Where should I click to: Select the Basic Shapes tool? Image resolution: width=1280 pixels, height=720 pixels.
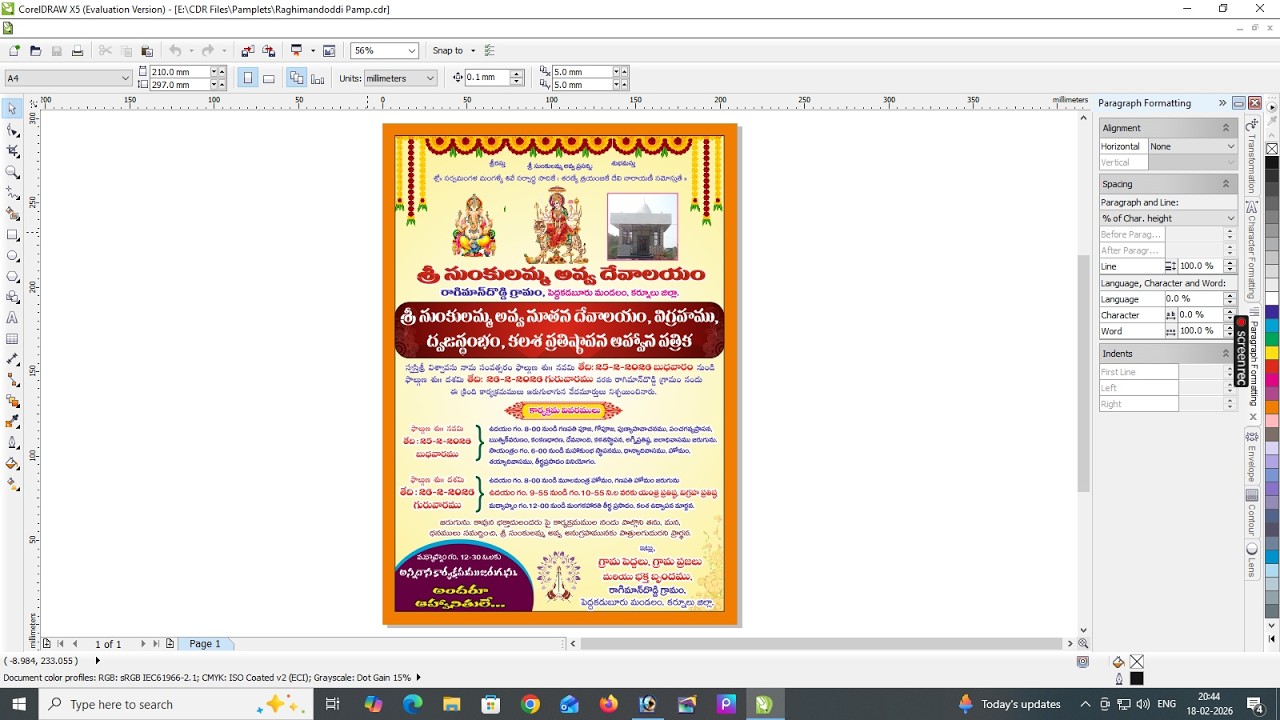tap(12, 297)
